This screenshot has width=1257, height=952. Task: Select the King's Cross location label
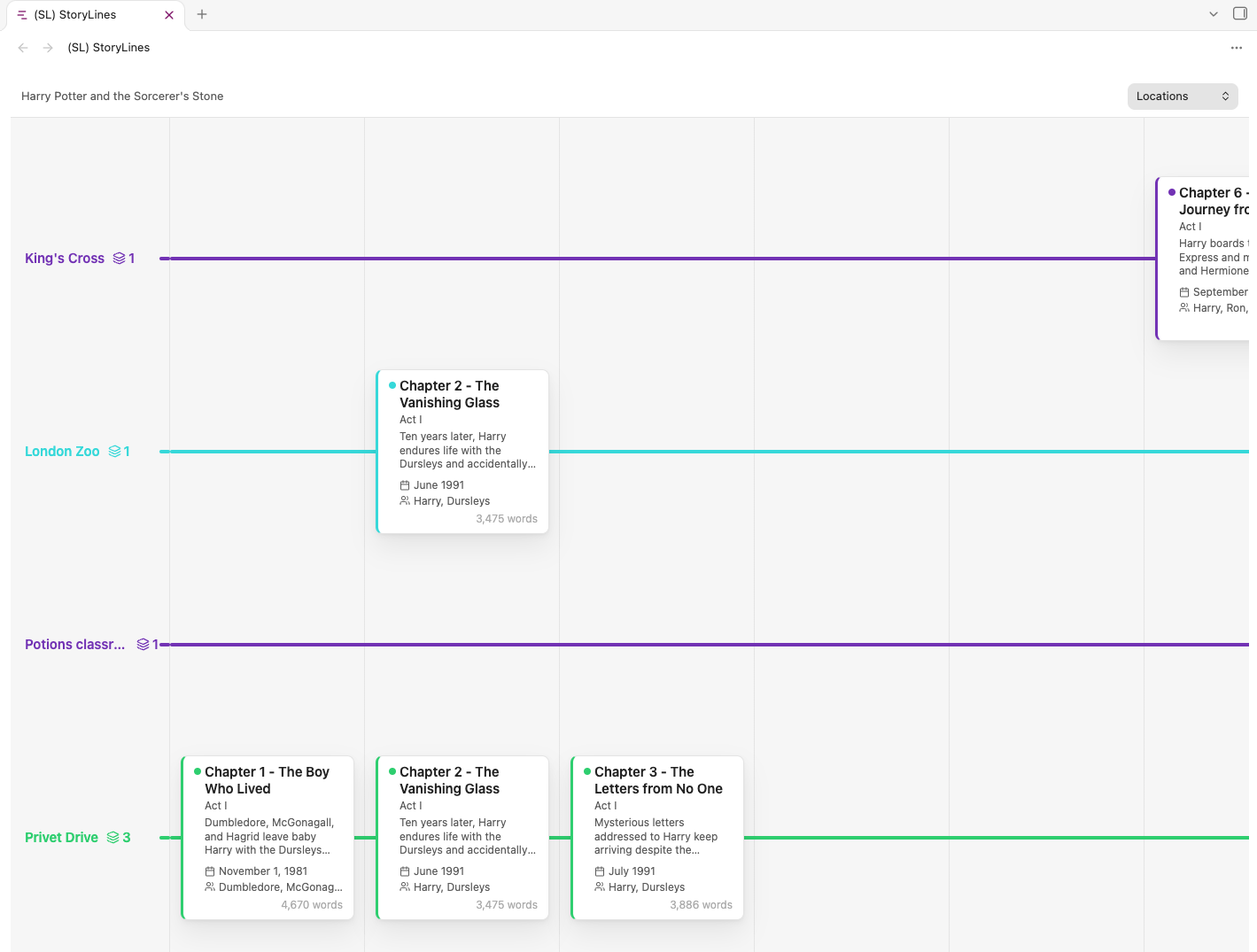65,259
